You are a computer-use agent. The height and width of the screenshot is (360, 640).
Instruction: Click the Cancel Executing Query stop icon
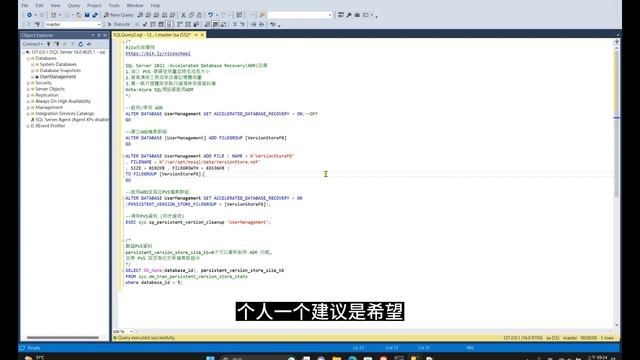[x=137, y=24]
